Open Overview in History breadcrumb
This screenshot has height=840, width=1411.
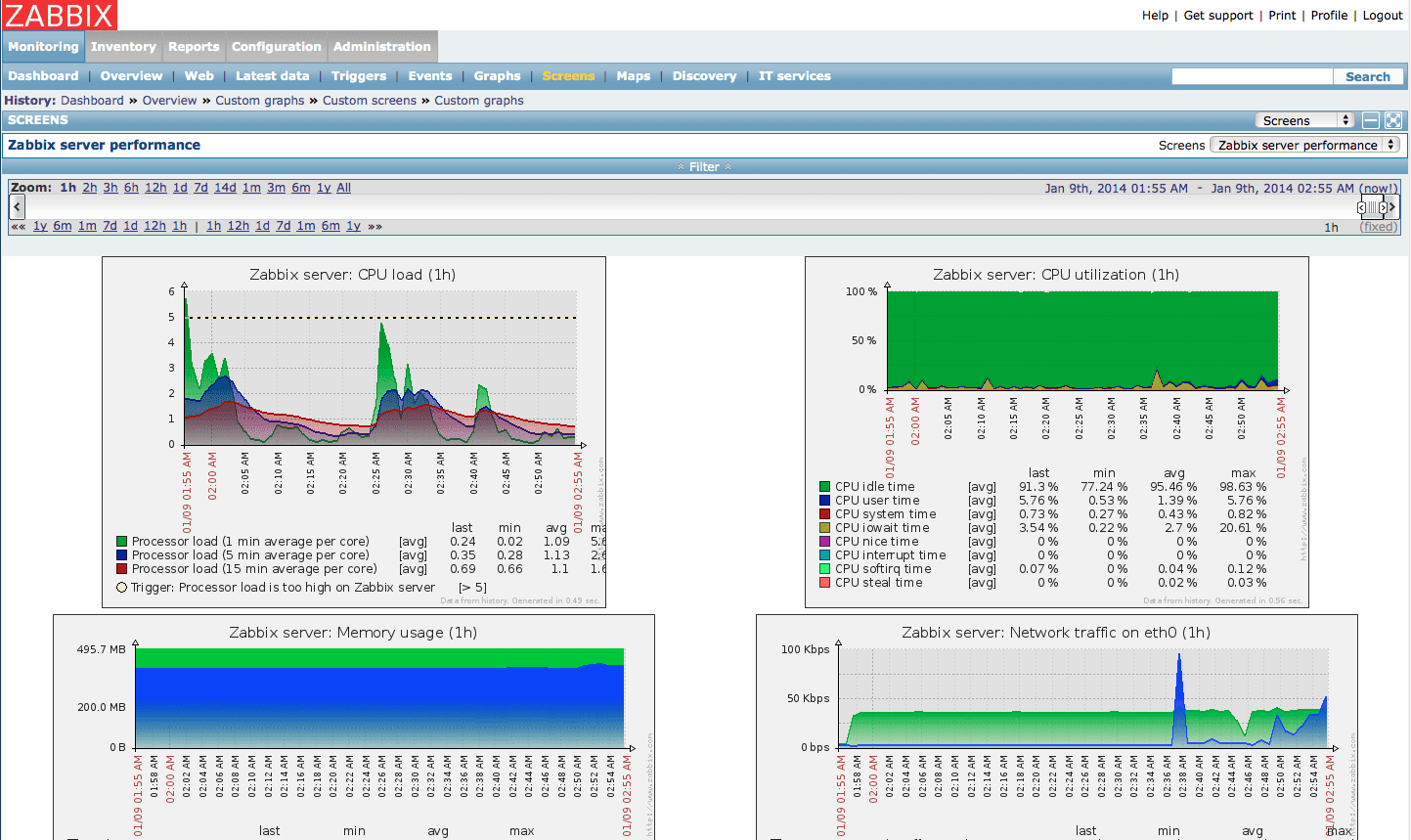click(169, 101)
